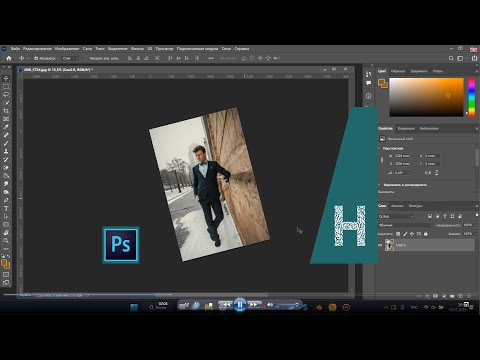
Task: Toggle lock position icon
Action: tap(412, 234)
